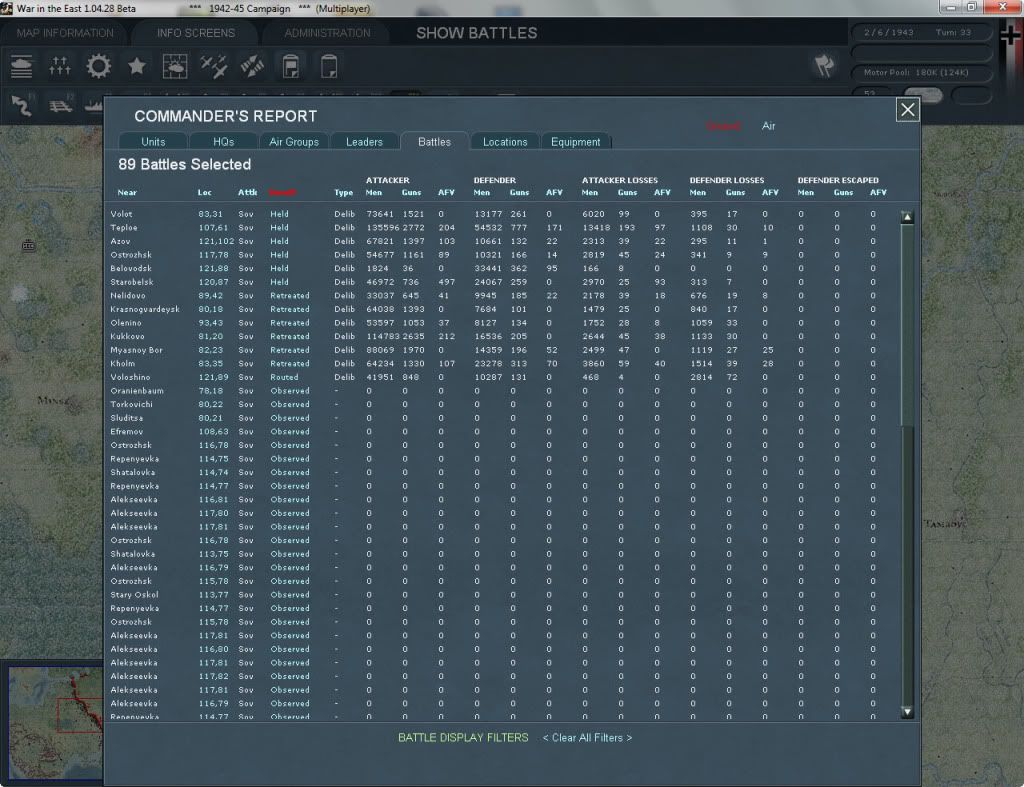Viewport: 1024px width, 787px height.
Task: Select the naval transport ship icon
Action: (94, 104)
